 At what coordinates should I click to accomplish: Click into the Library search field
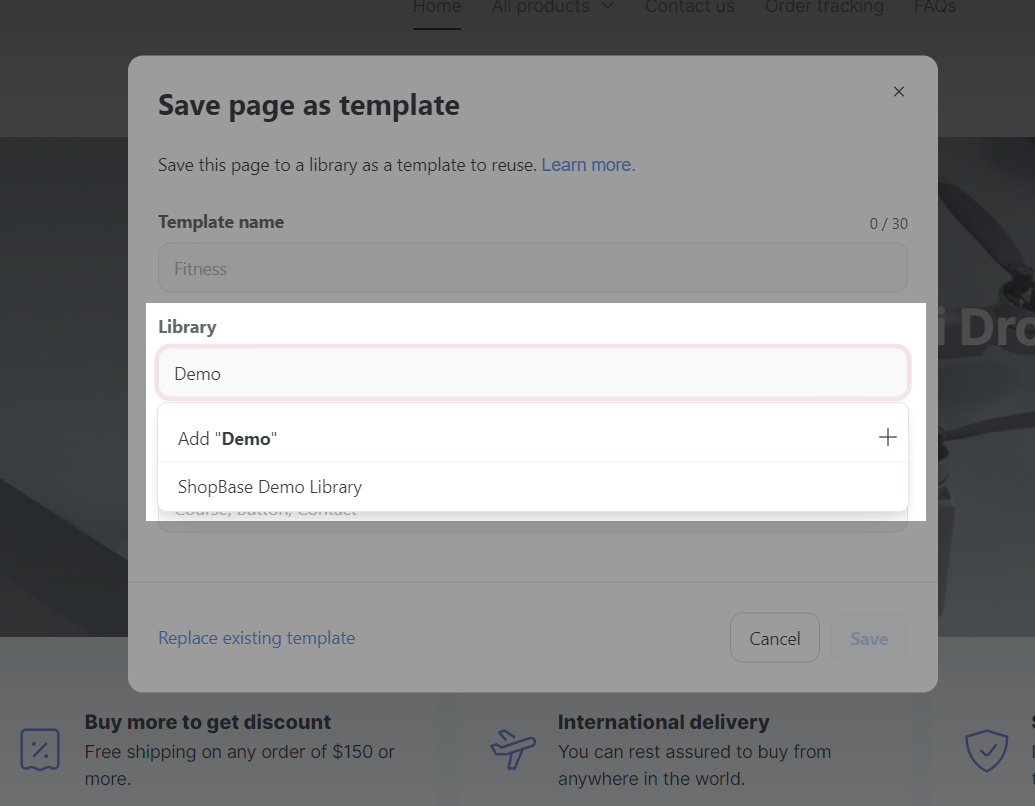(532, 373)
